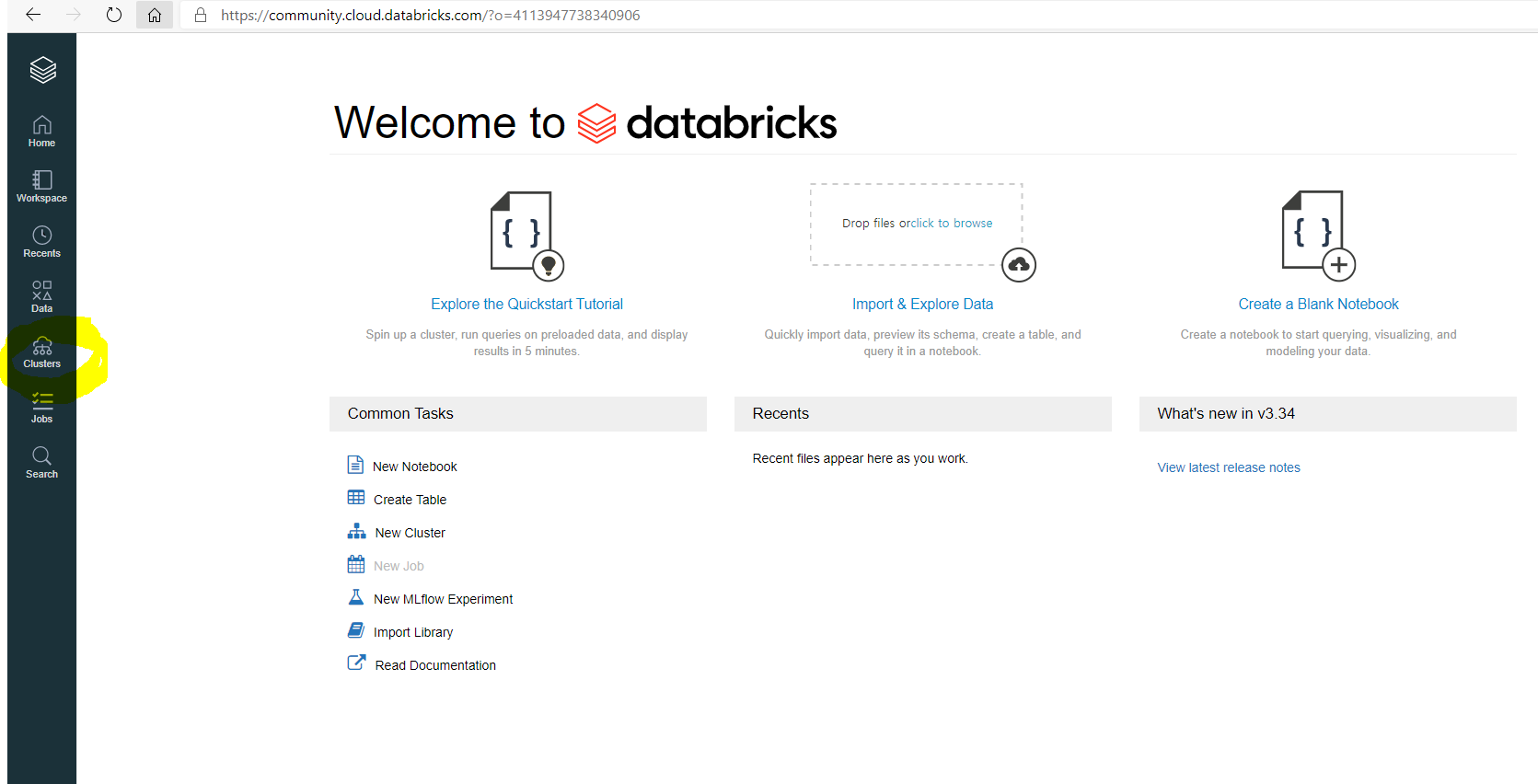1538x784 pixels.
Task: Open View latest release notes
Action: point(1229,467)
